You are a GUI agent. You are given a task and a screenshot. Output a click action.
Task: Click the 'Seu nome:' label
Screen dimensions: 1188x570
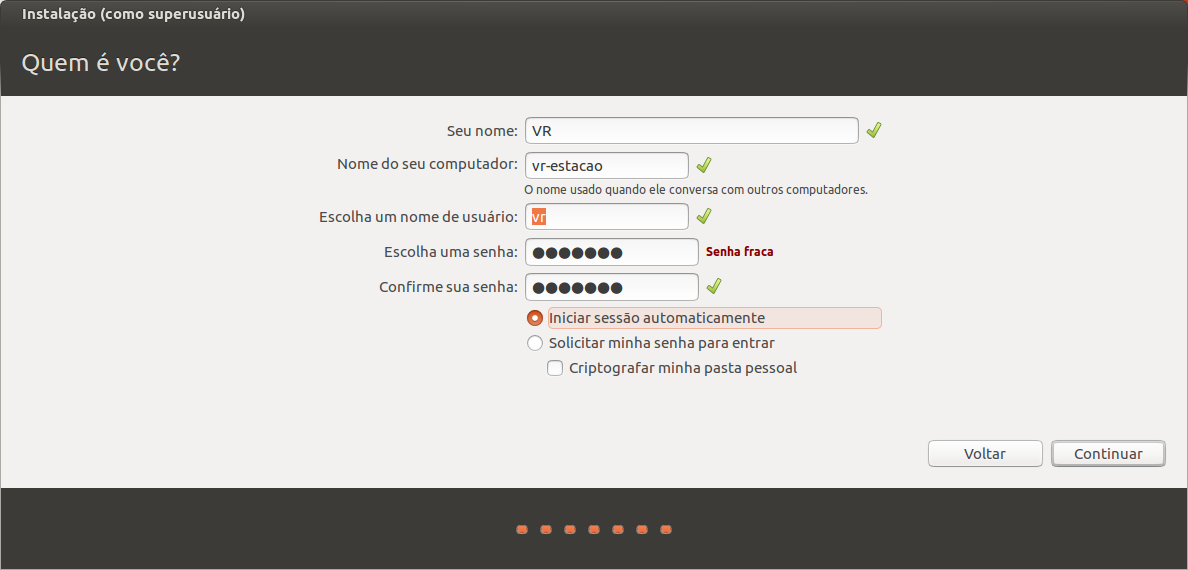[482, 131]
